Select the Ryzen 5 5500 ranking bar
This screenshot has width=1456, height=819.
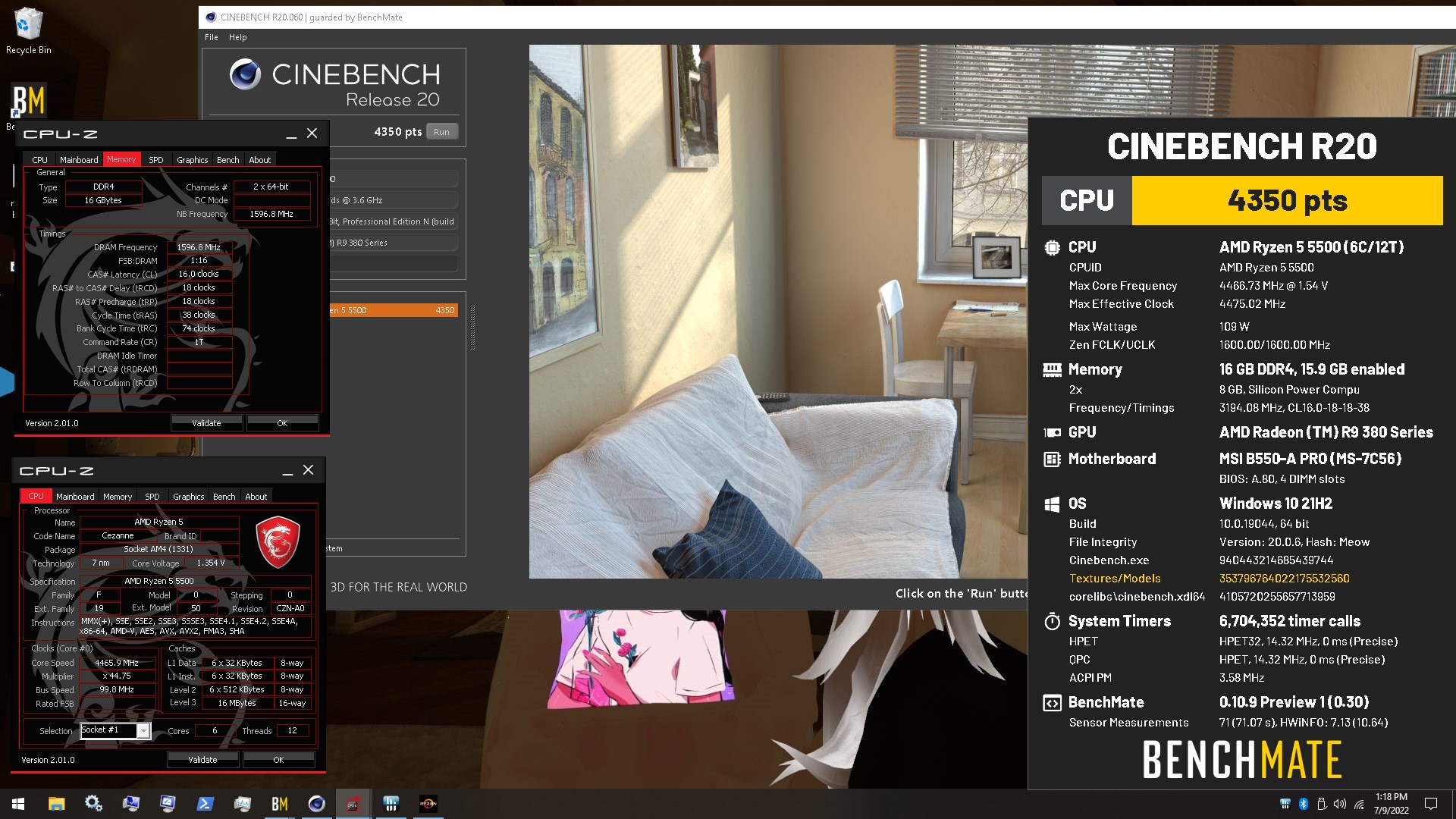(x=393, y=310)
